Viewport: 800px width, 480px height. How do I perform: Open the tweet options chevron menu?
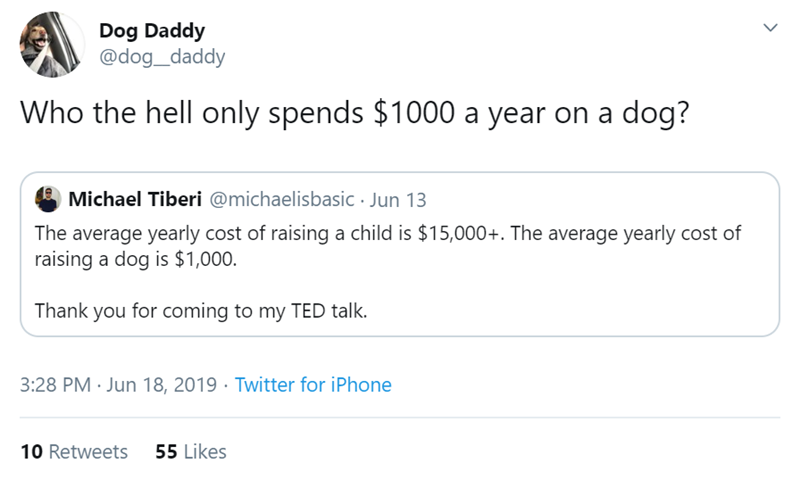[768, 30]
